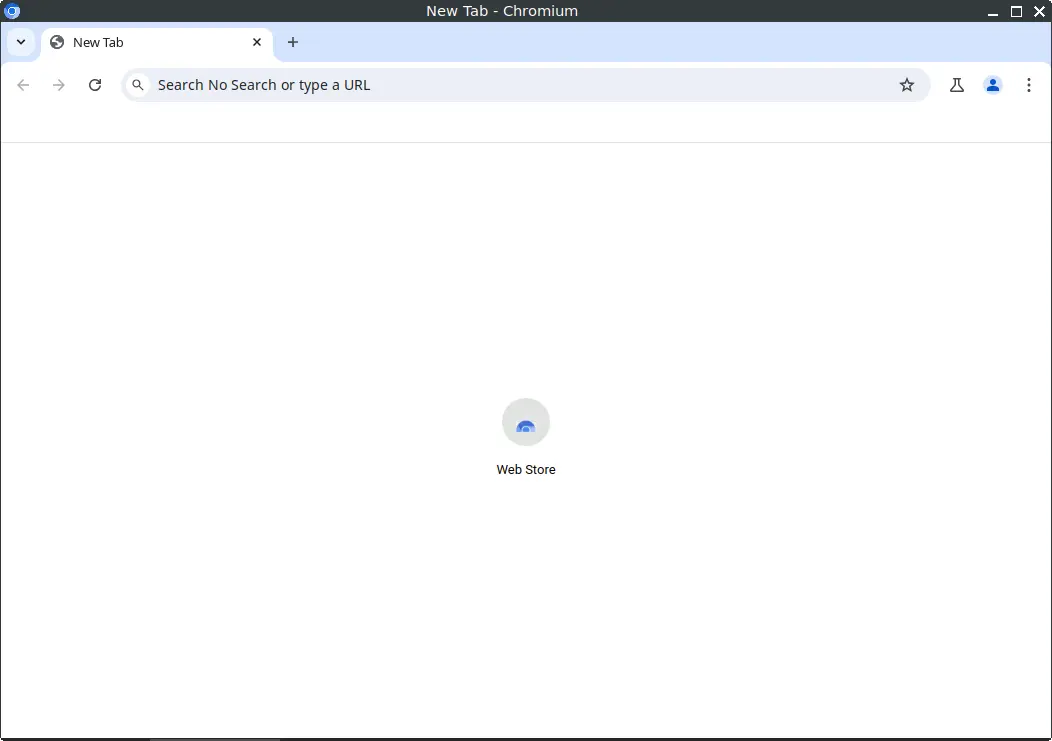Bookmark this tab with star icon

point(906,85)
